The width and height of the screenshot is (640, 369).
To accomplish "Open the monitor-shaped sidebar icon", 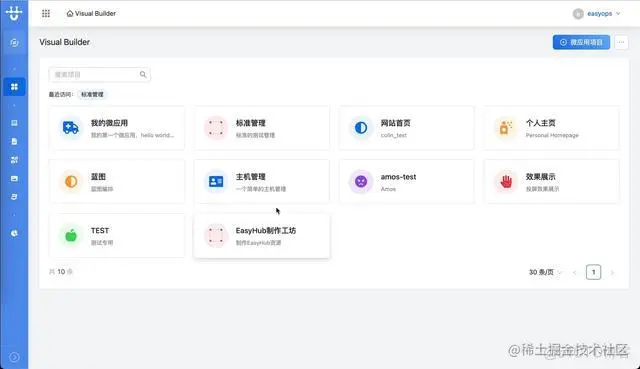I will 14,123.
